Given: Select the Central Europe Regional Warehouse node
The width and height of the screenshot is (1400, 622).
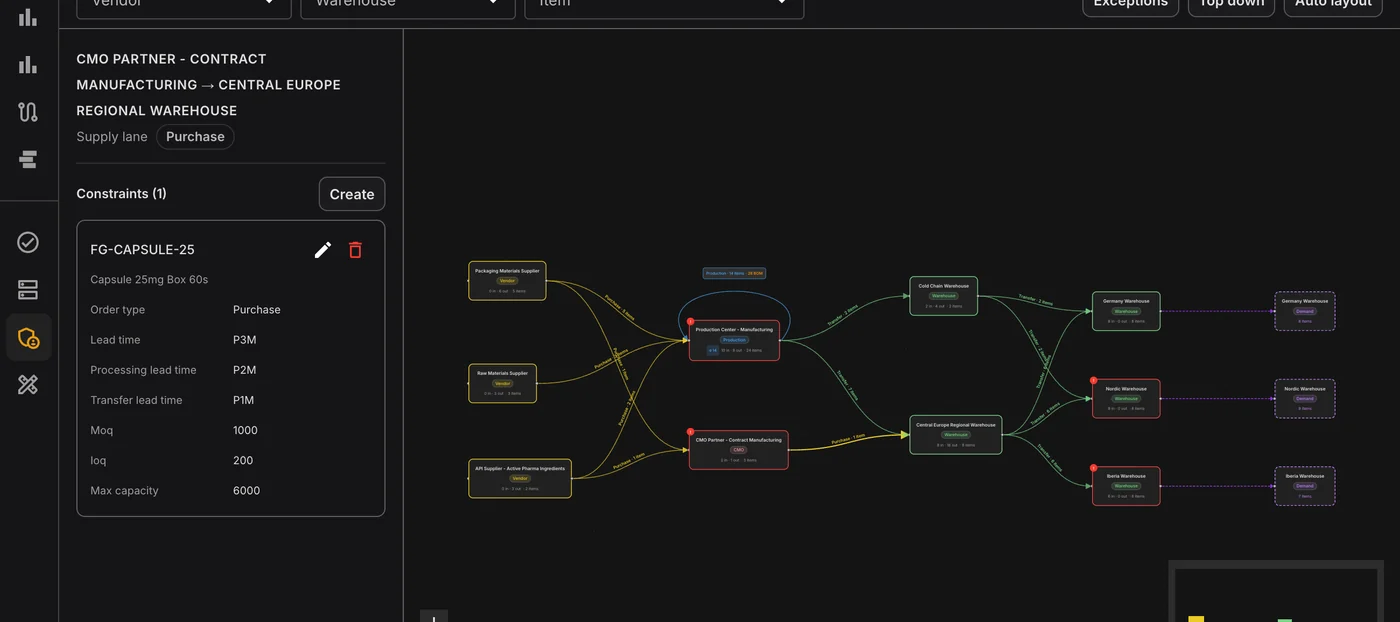Looking at the screenshot, I should click(x=956, y=435).
